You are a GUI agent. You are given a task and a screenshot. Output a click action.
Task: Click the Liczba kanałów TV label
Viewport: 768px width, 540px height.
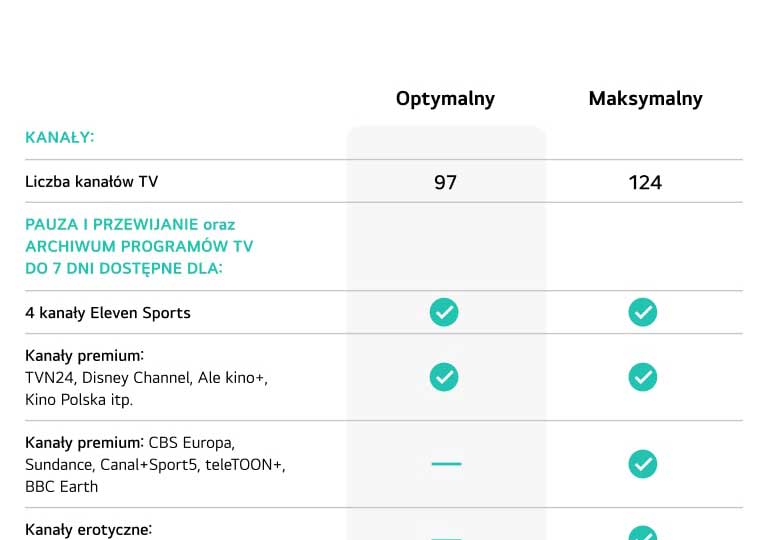click(92, 182)
